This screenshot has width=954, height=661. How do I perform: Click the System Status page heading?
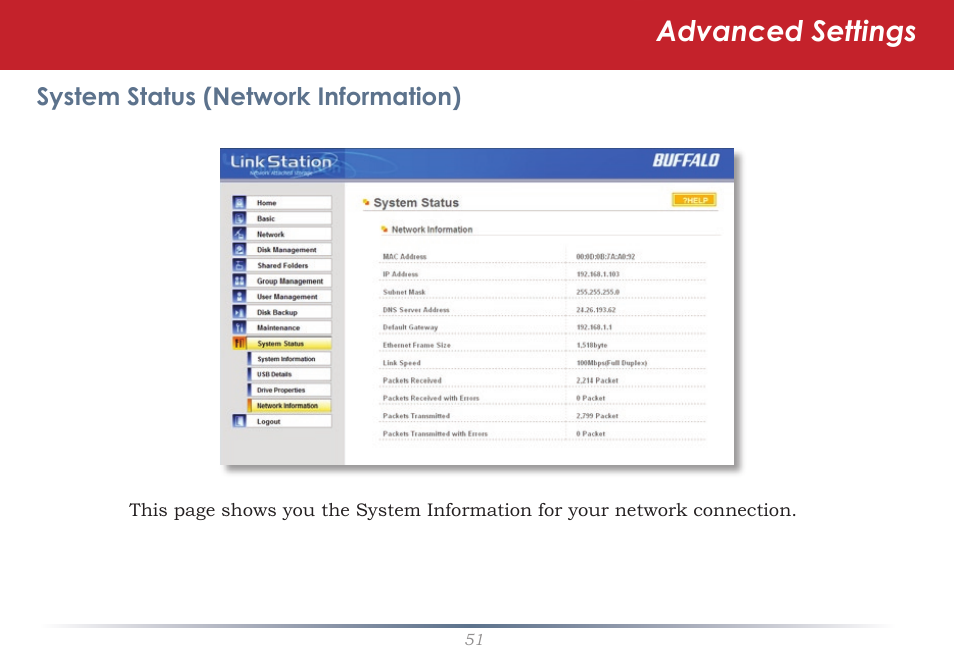pyautogui.click(x=416, y=203)
